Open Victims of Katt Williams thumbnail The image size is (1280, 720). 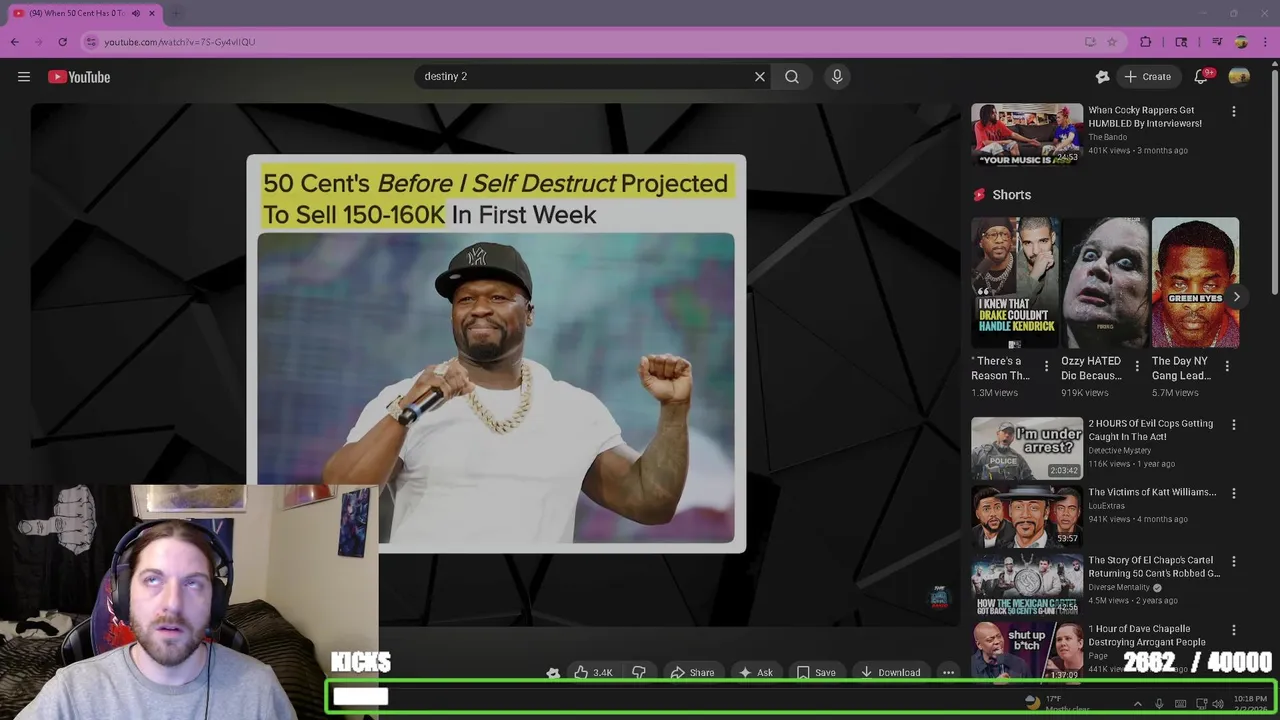[1027, 517]
